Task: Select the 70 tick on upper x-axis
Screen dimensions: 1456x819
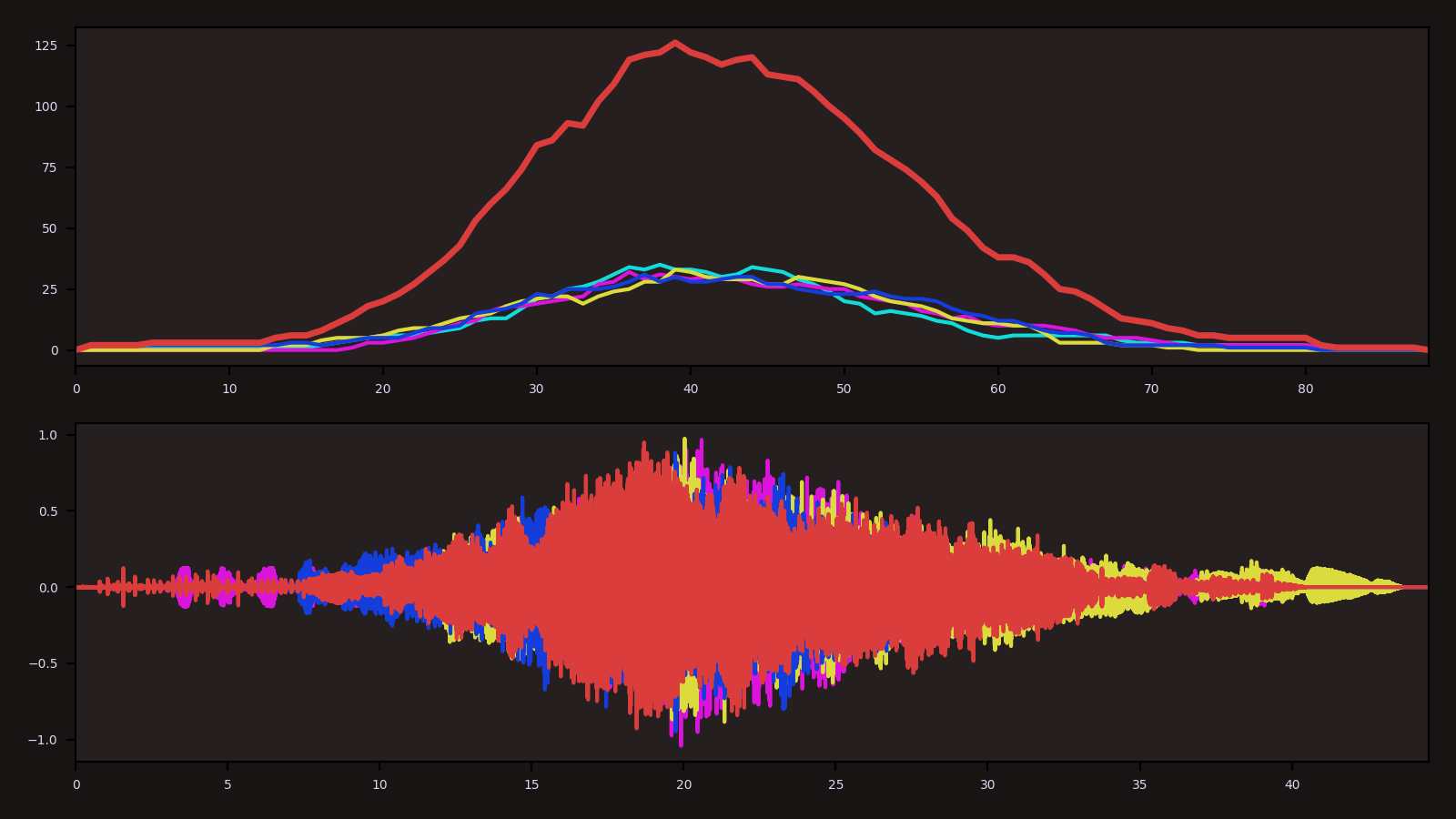Action: point(1152,389)
